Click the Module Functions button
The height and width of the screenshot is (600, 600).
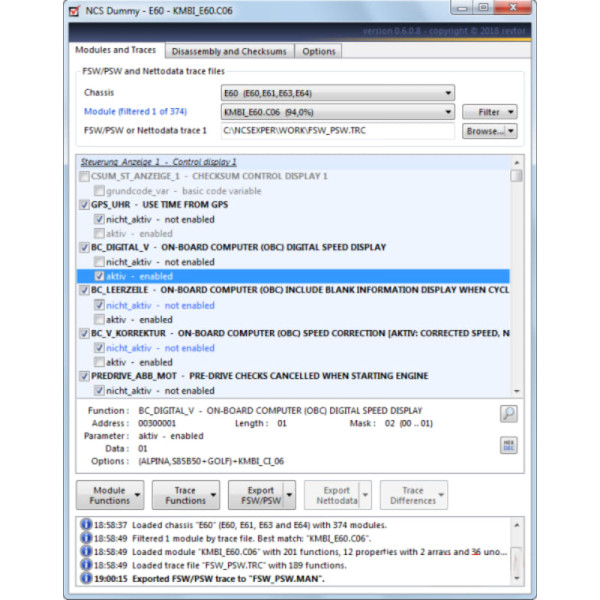click(x=109, y=495)
